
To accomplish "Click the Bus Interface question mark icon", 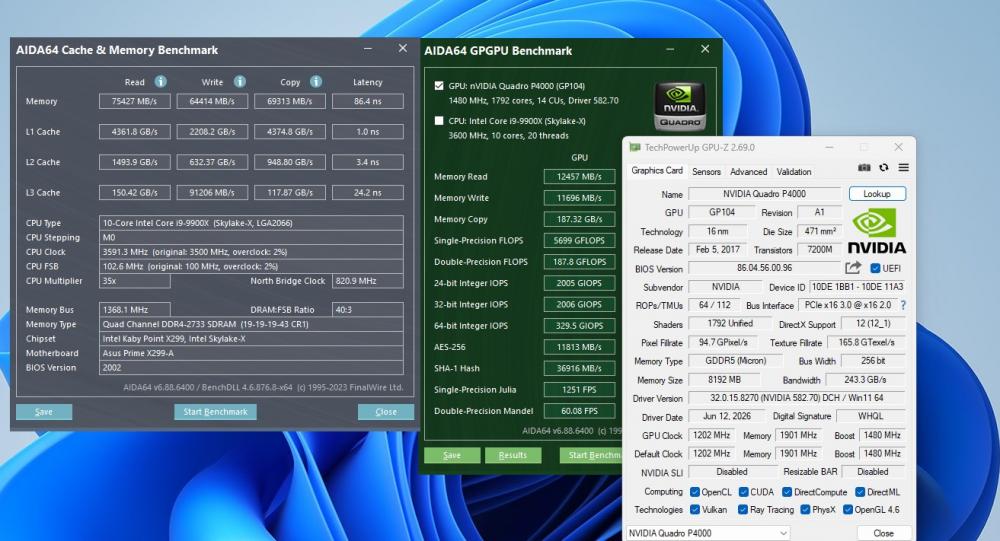I will pos(903,306).
